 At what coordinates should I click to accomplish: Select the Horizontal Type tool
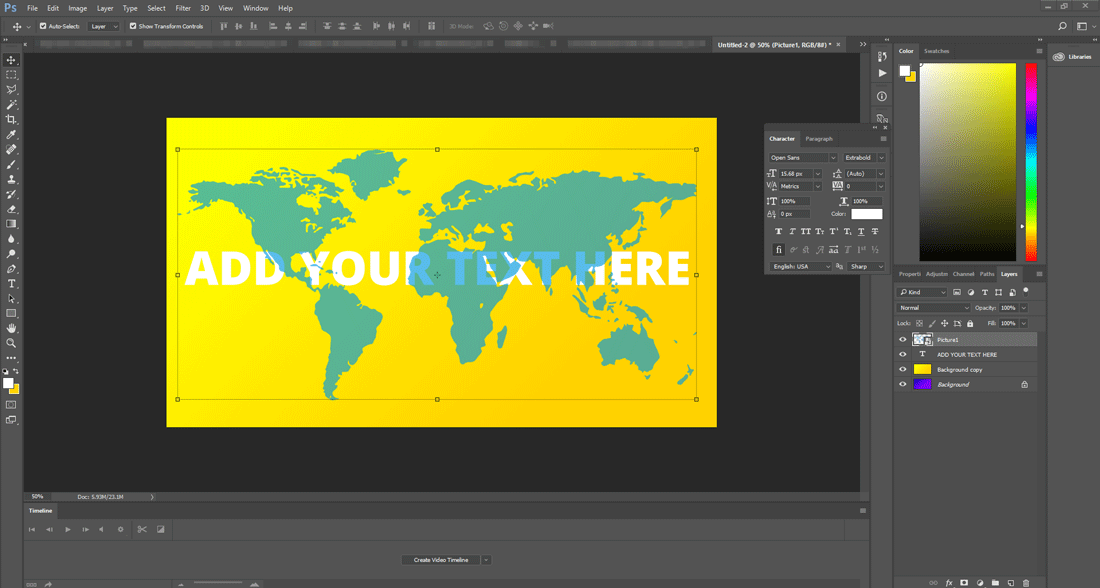click(11, 283)
